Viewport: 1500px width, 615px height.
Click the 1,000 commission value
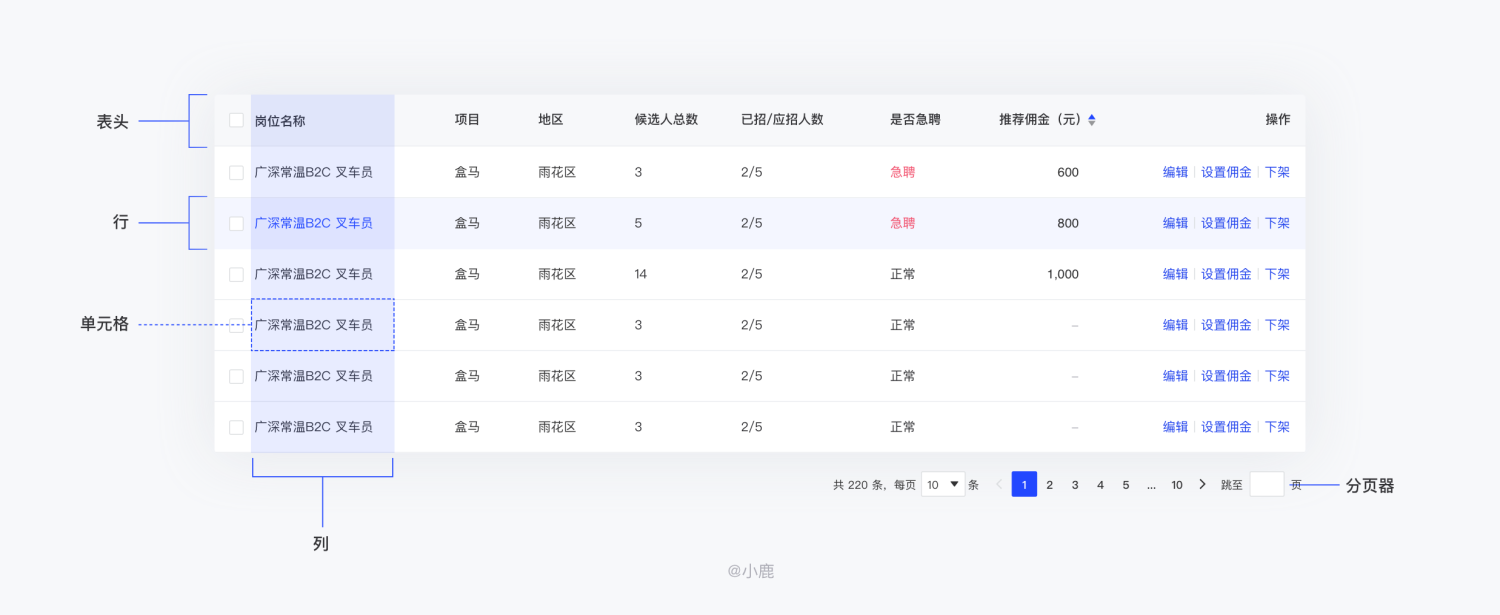1063,274
